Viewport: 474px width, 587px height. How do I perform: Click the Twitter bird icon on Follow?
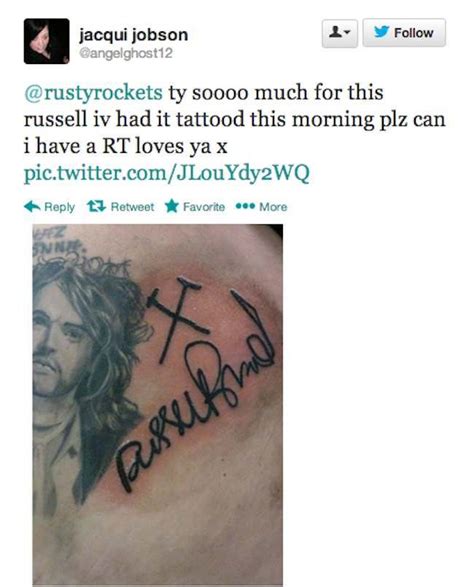click(381, 33)
